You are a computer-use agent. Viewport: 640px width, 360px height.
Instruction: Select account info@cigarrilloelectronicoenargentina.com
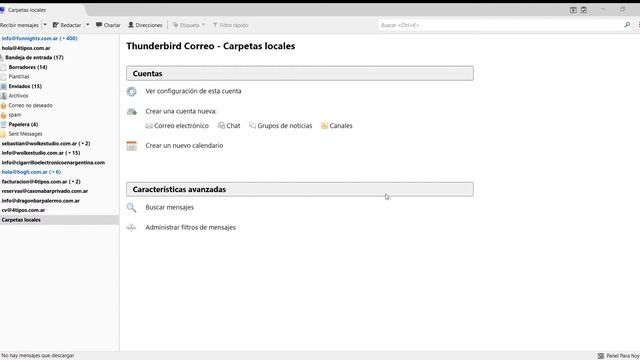(x=53, y=162)
